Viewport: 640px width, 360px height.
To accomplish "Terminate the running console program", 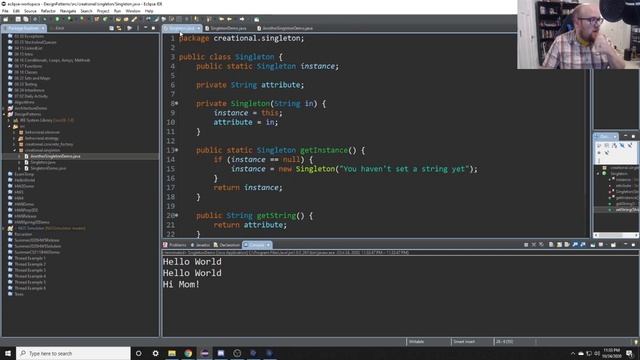I will pyautogui.click(x=526, y=245).
